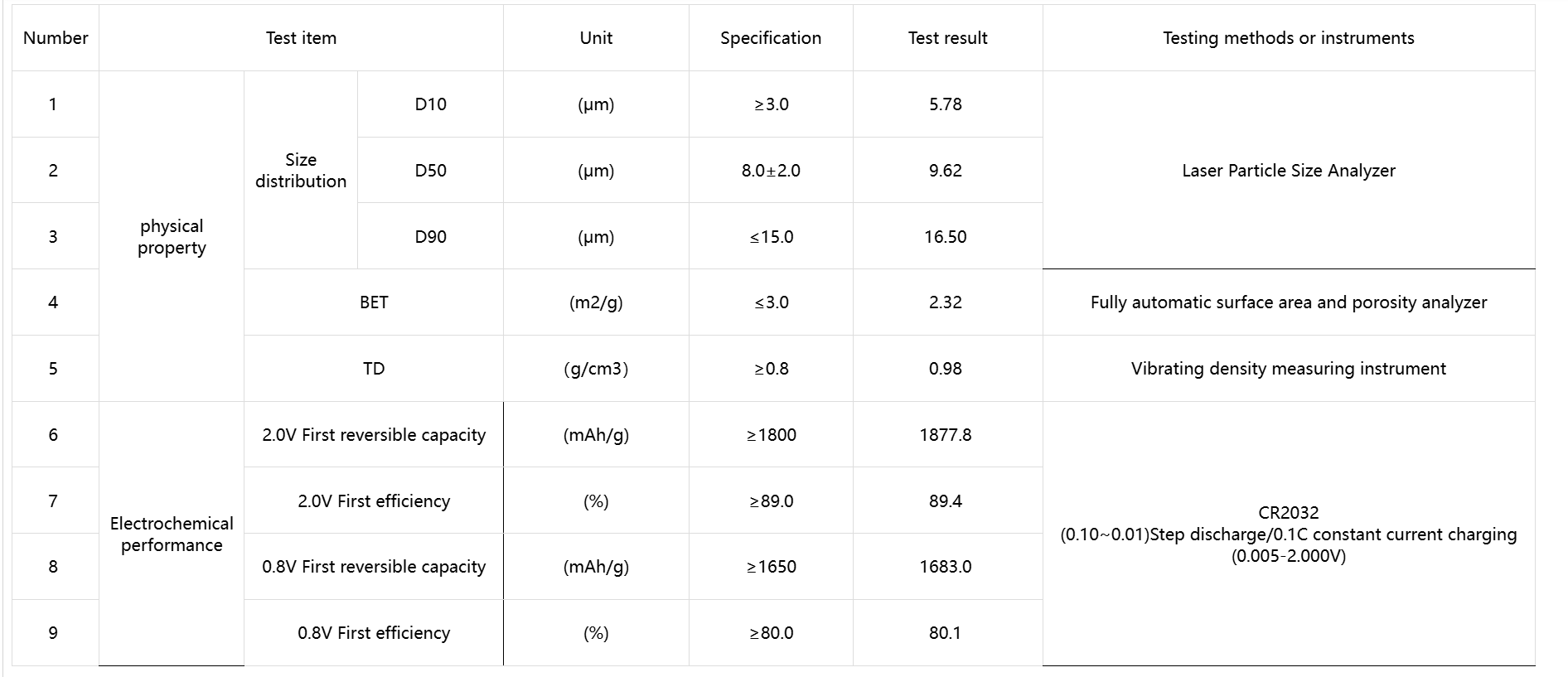The width and height of the screenshot is (1568, 677).
Task: Select the 'physical property' merged cell
Action: click(172, 237)
